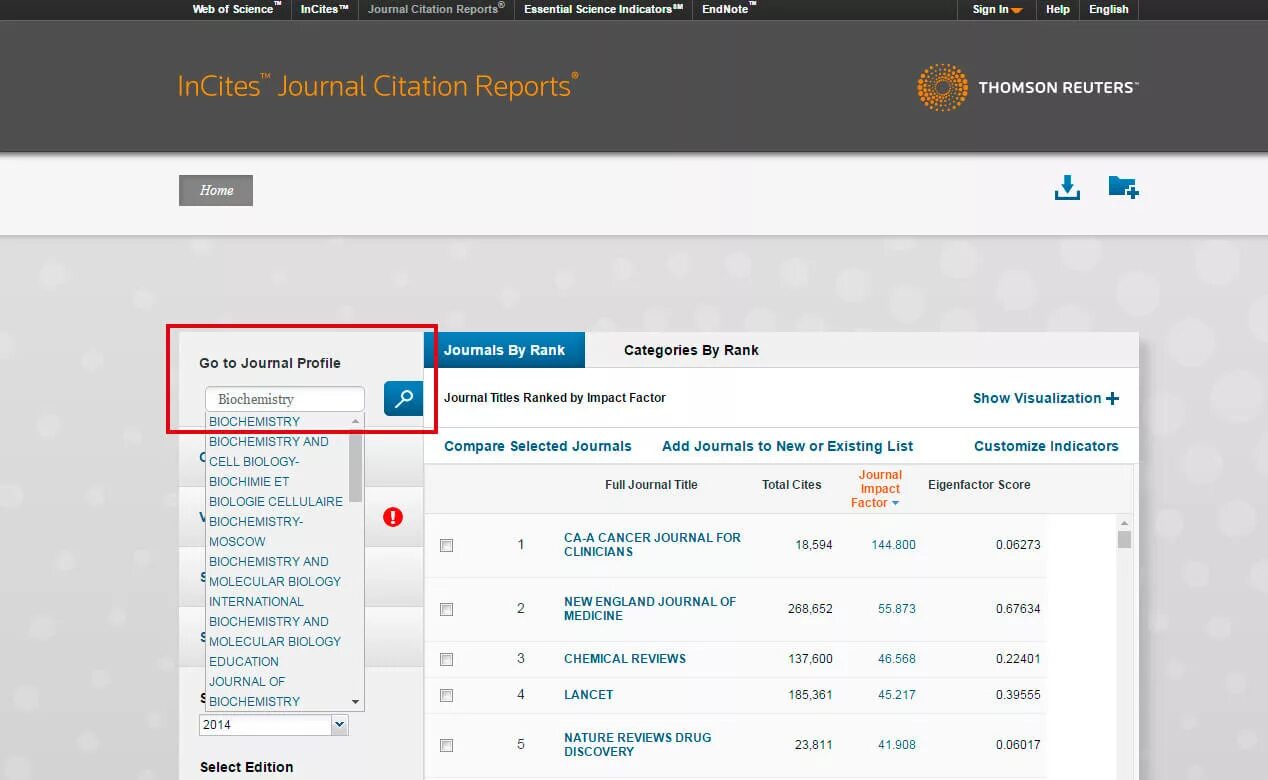Click Eigenfactor value 0.06273
Image resolution: width=1268 pixels, height=780 pixels.
pos(1018,545)
